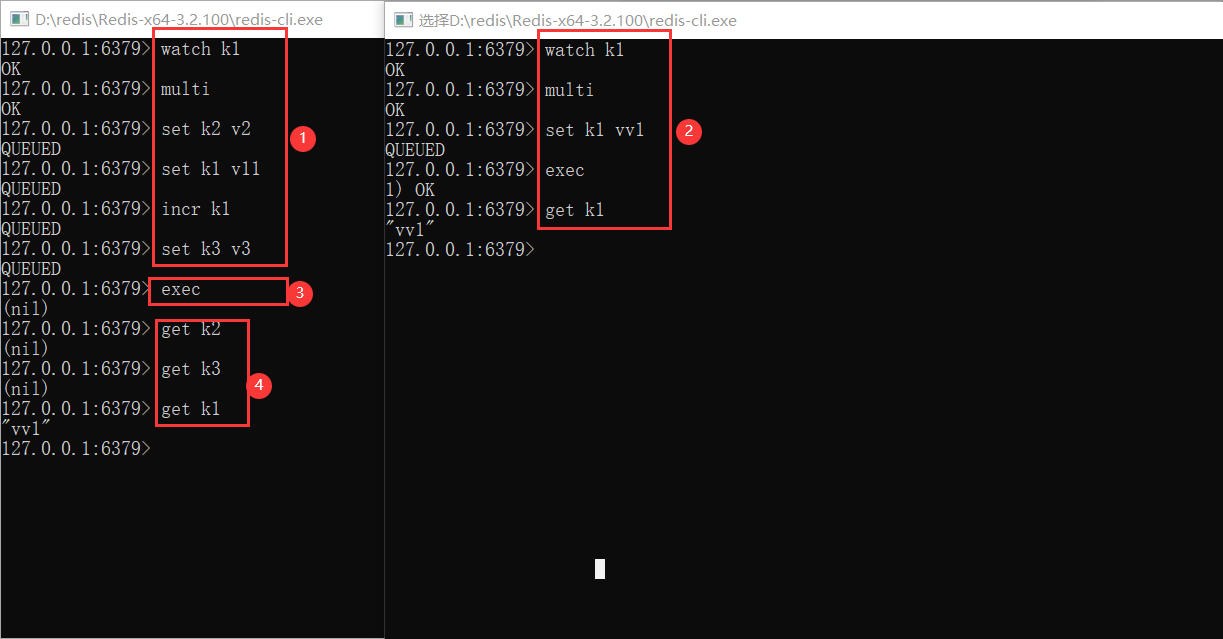The width and height of the screenshot is (1223, 639).
Task: Click the "get k2" command line
Action: pyautogui.click(x=190, y=329)
